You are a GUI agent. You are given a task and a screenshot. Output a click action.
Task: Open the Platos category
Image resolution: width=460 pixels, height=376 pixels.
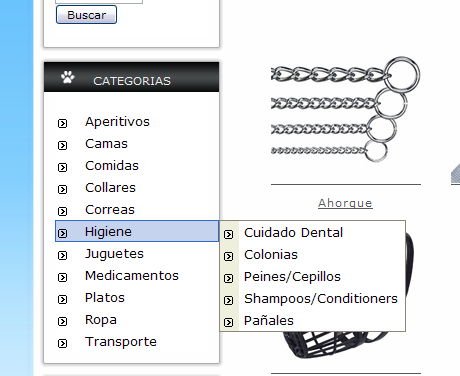[105, 298]
